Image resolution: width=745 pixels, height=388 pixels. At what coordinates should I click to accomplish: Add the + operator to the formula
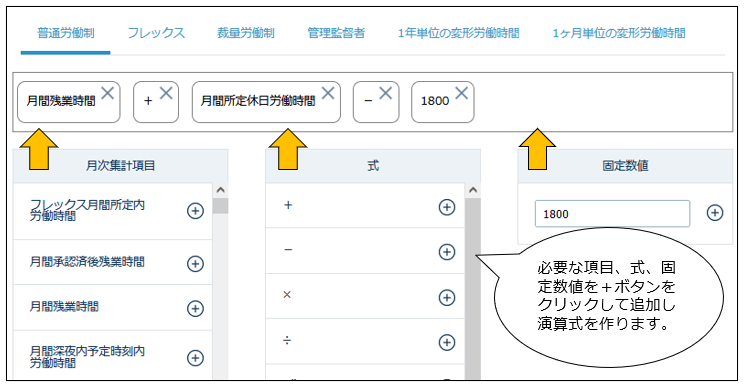447,207
